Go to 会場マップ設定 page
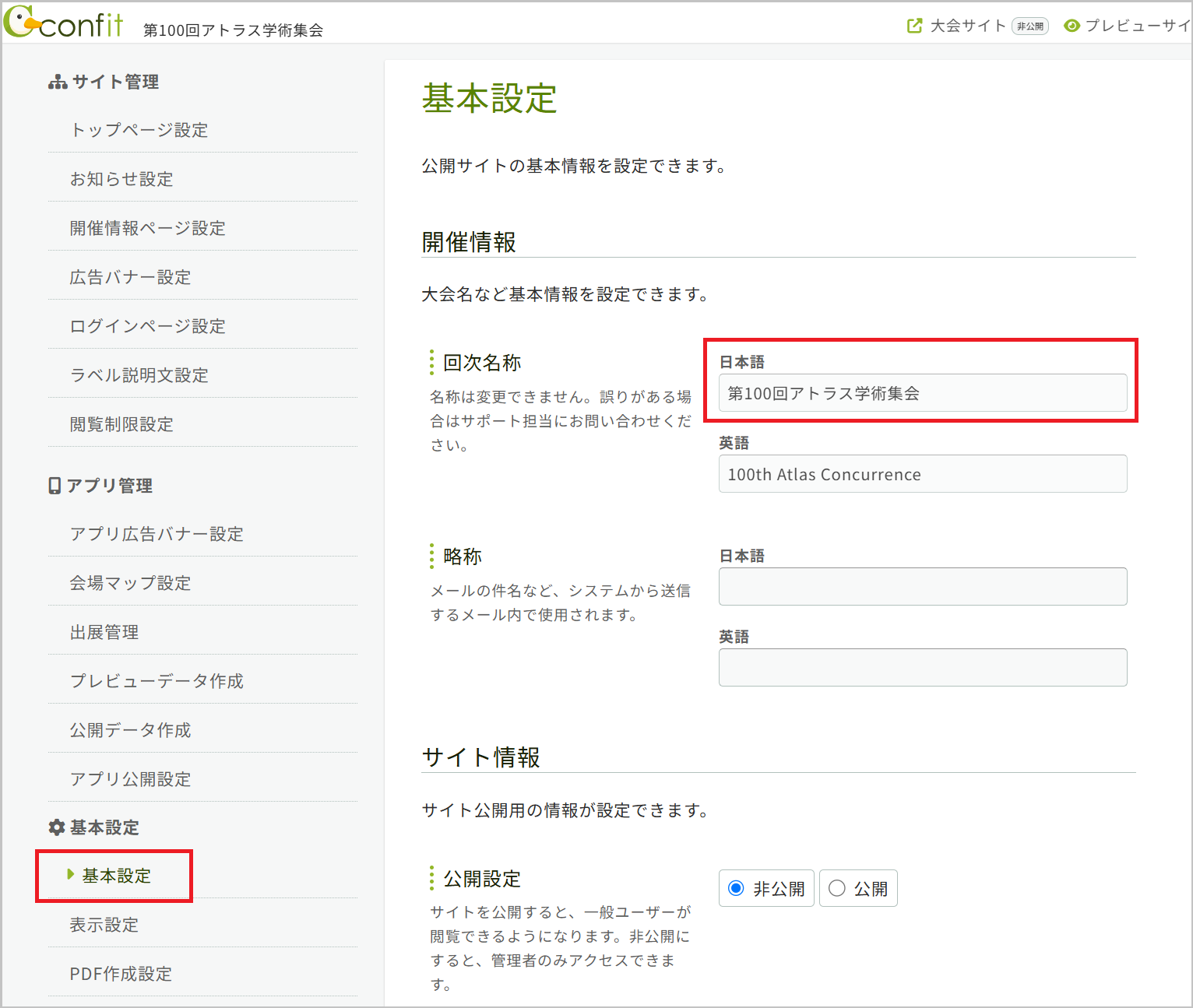Screen dimensions: 1193x1008 130,583
